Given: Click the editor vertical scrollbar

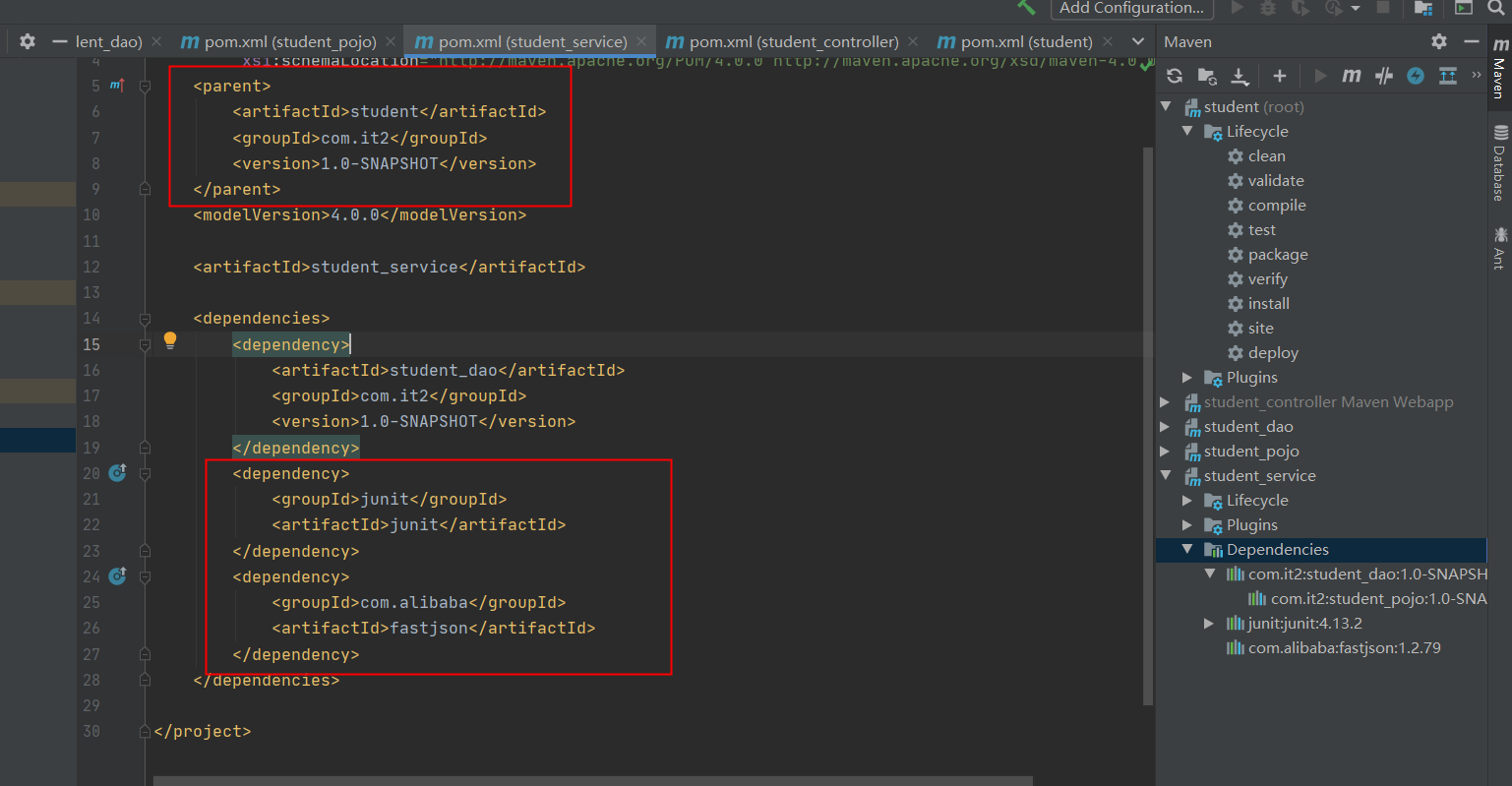Looking at the screenshot, I should [x=1147, y=426].
